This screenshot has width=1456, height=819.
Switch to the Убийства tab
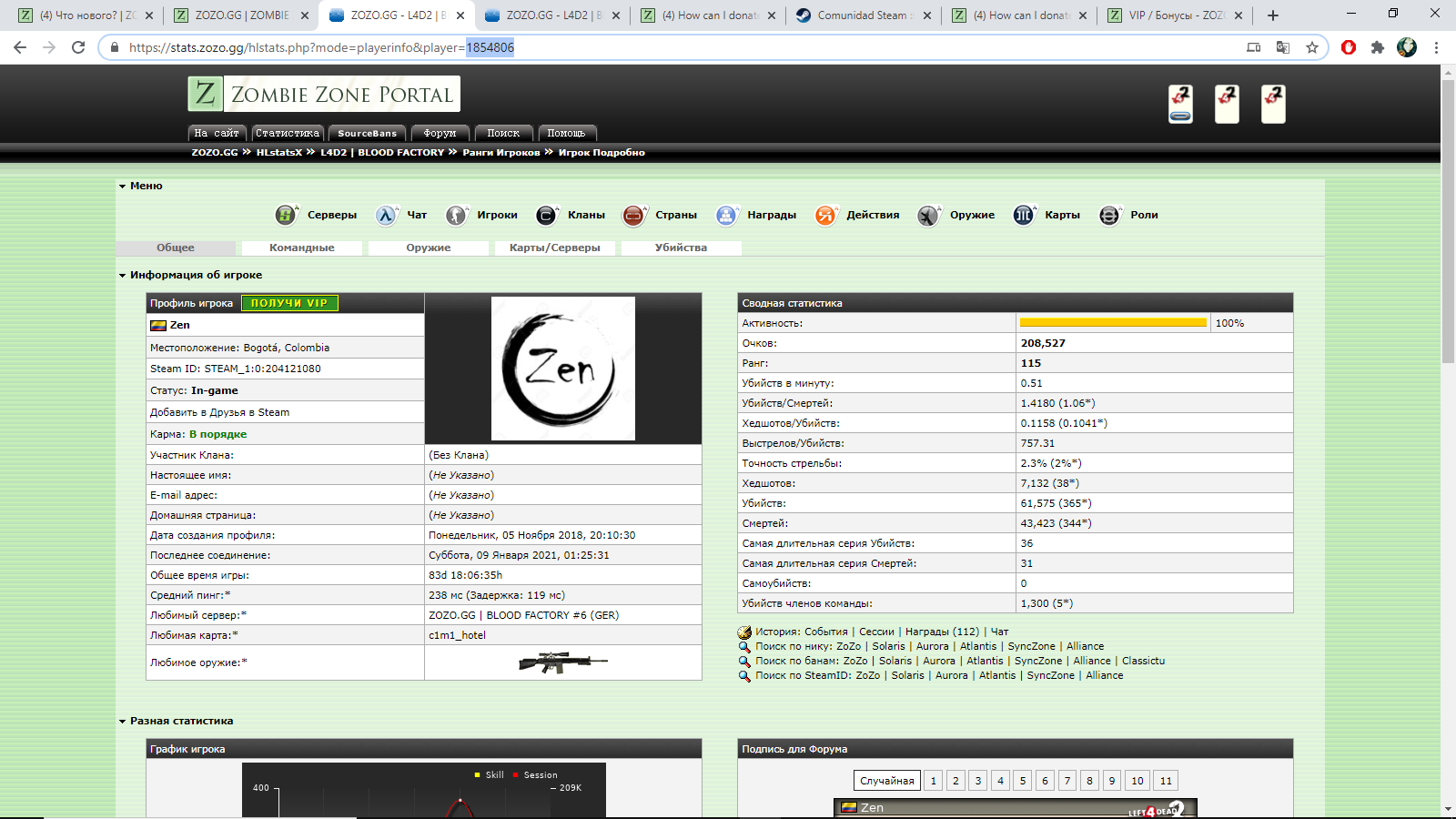(x=681, y=248)
